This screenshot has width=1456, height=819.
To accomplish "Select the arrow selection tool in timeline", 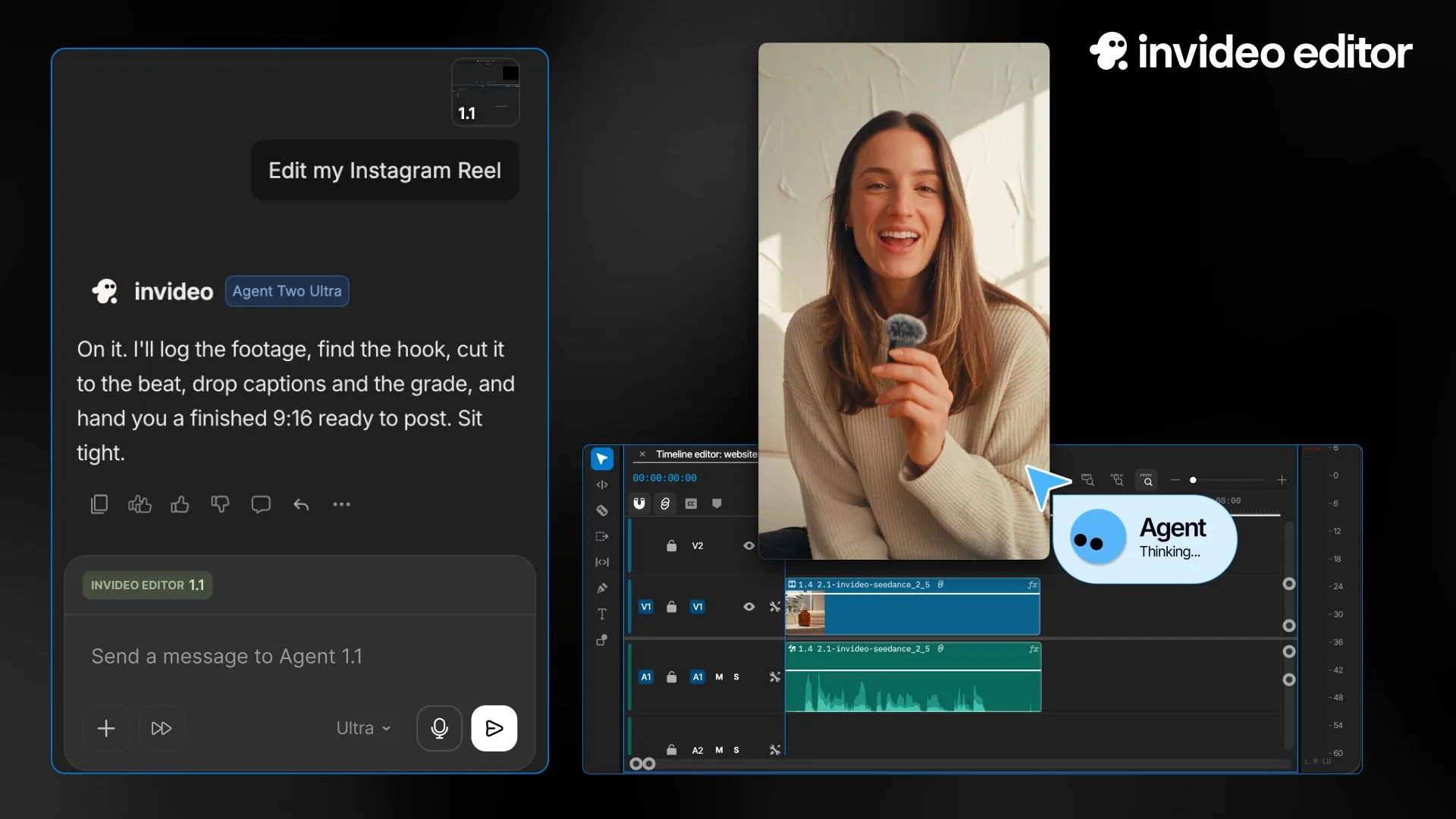I will [x=602, y=459].
